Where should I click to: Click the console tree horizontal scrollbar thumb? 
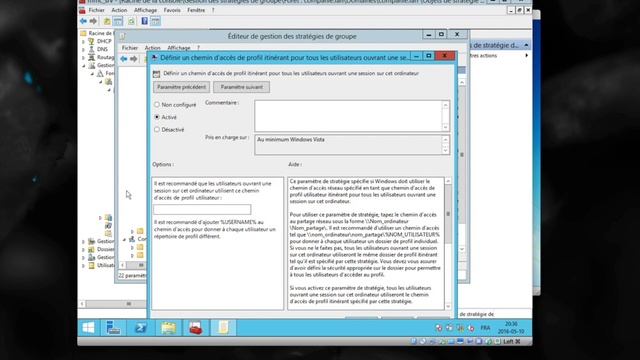coord(128,304)
